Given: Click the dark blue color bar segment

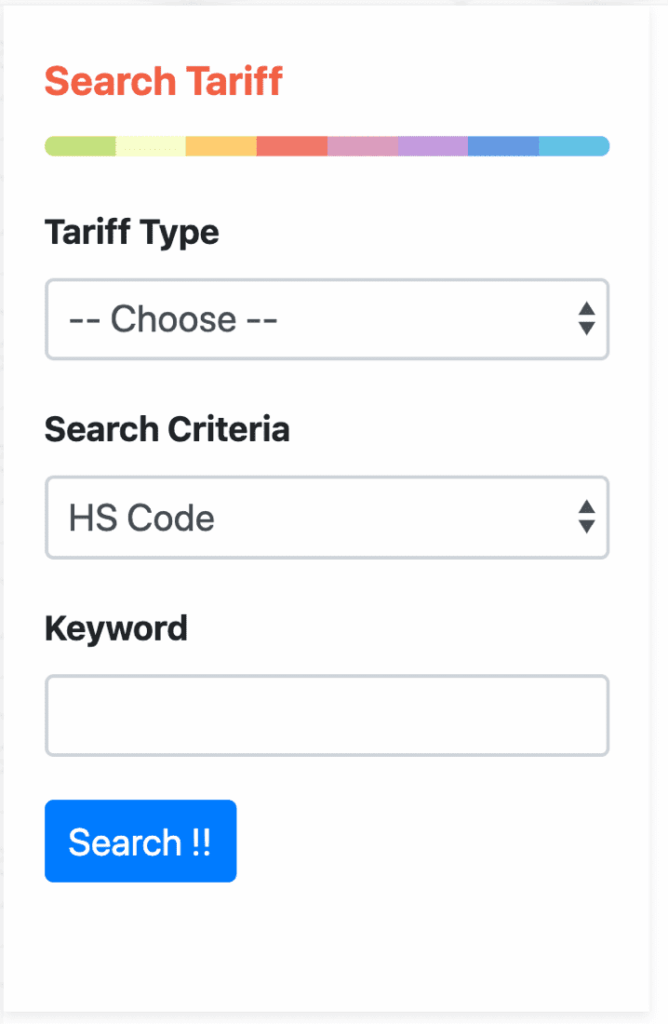Looking at the screenshot, I should (503, 146).
